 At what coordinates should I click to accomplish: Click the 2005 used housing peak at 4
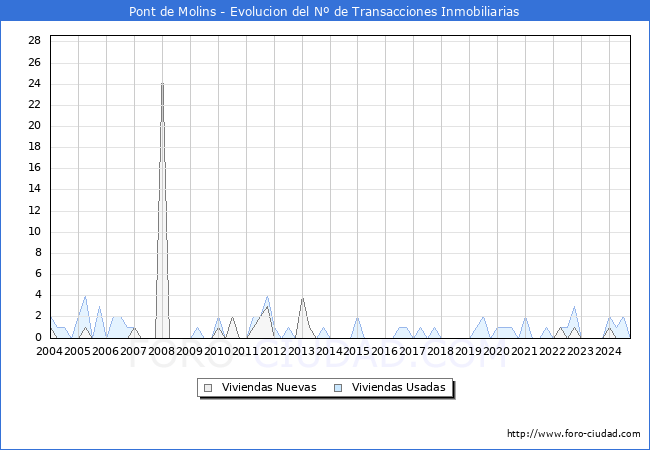(x=85, y=297)
